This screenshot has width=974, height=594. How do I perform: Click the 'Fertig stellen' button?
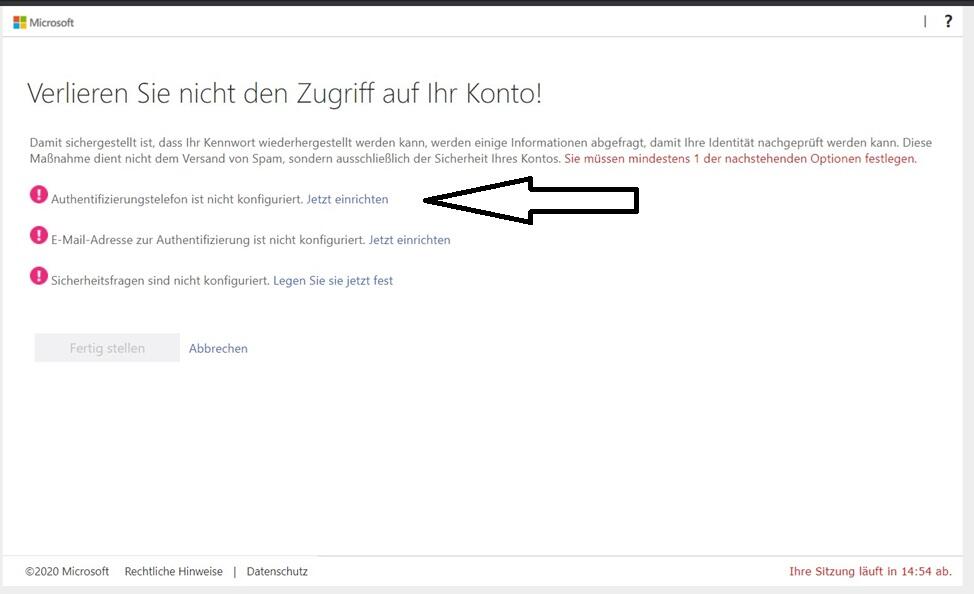pyautogui.click(x=107, y=348)
